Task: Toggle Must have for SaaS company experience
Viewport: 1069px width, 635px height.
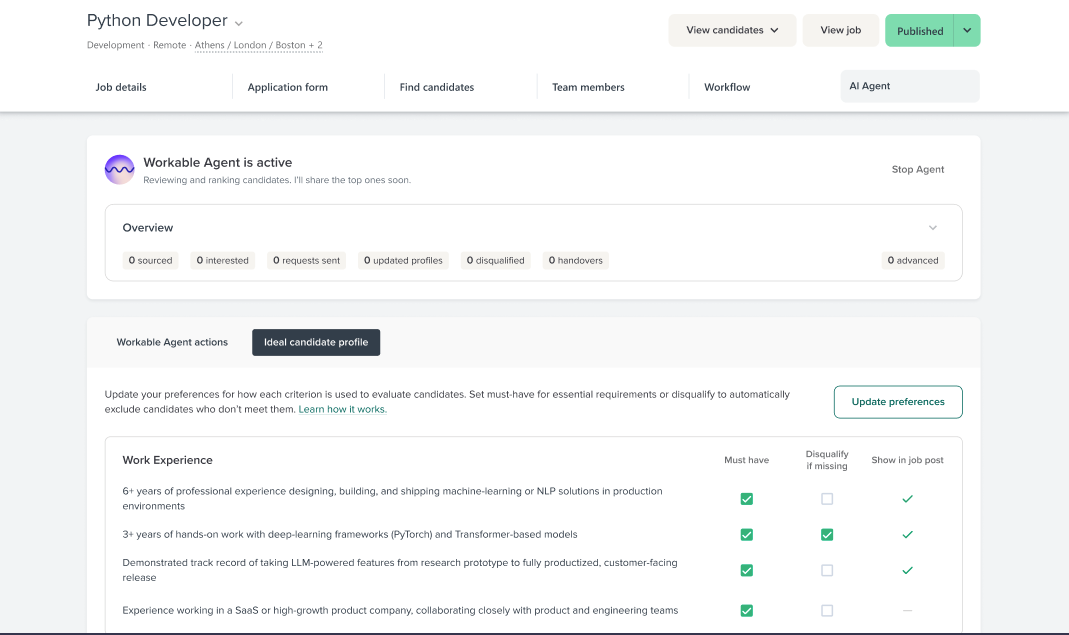Action: point(746,611)
